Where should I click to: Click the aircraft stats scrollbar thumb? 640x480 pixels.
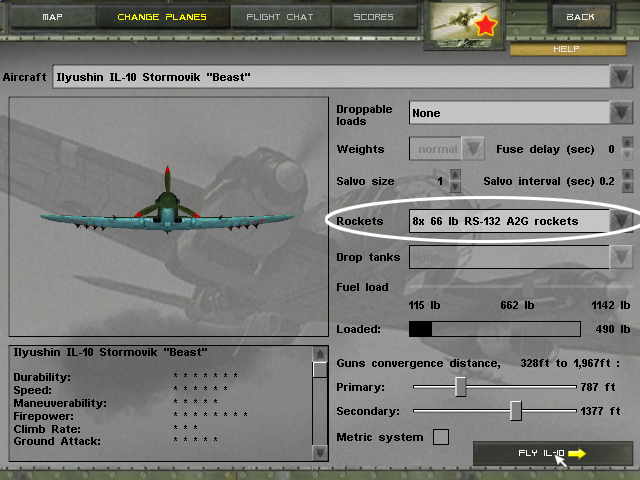click(320, 369)
